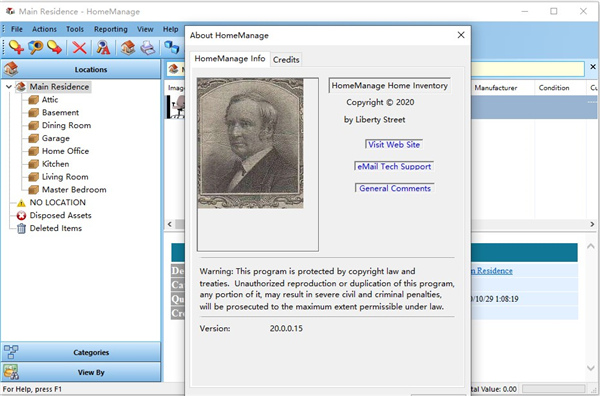This screenshot has height=396, width=600.
Task: Switch to the Credits tab
Action: [x=286, y=60]
